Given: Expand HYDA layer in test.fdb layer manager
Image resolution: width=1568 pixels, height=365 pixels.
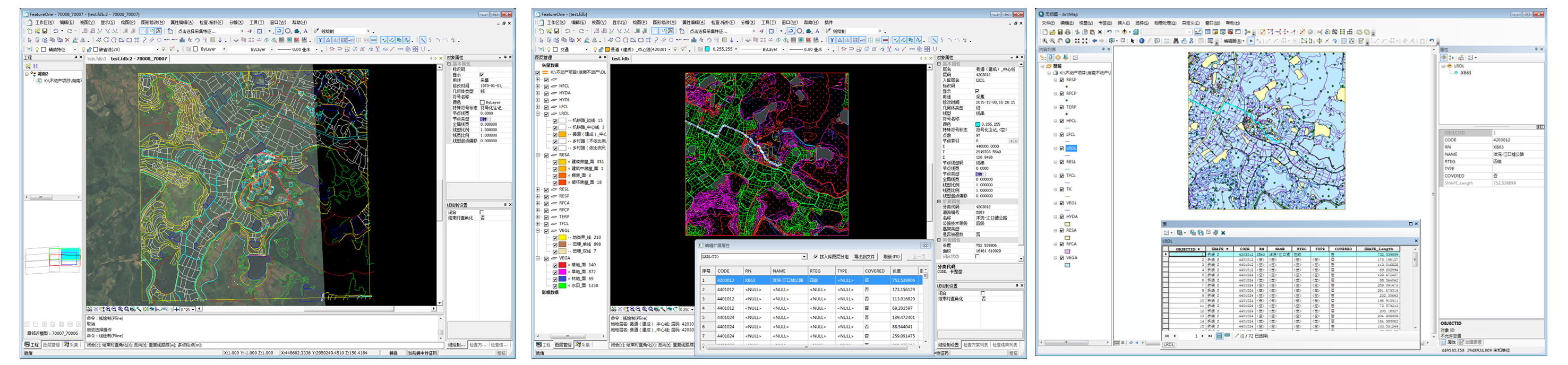Looking at the screenshot, I should click(538, 93).
